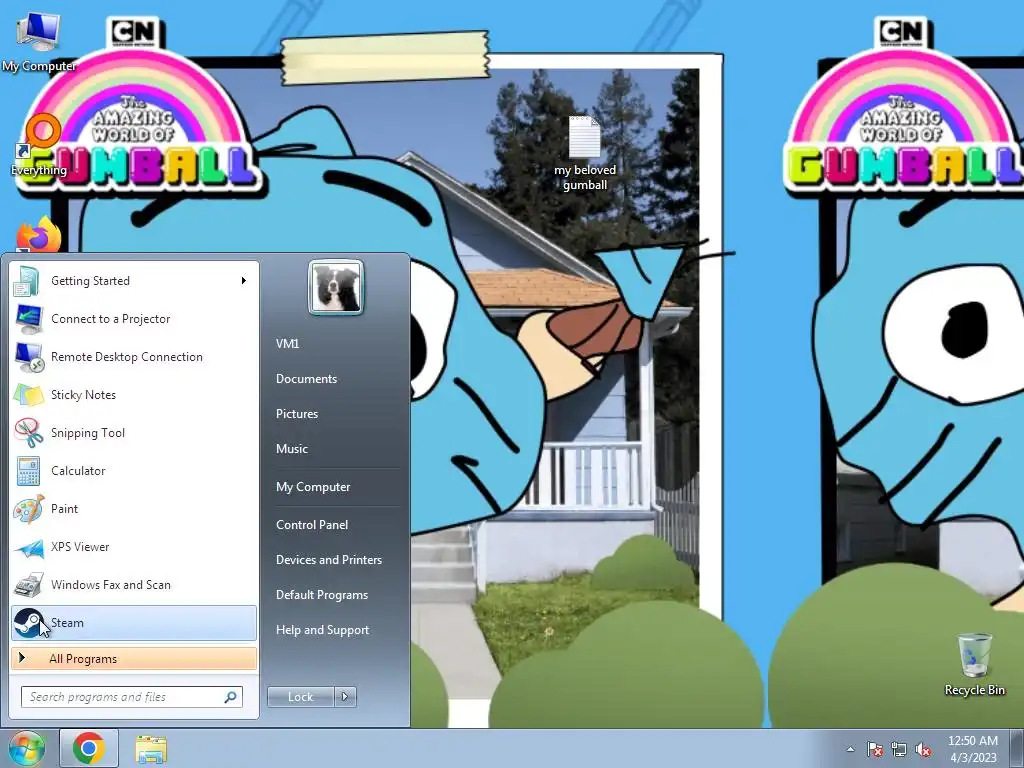Open My Computer desktop icon

(38, 40)
